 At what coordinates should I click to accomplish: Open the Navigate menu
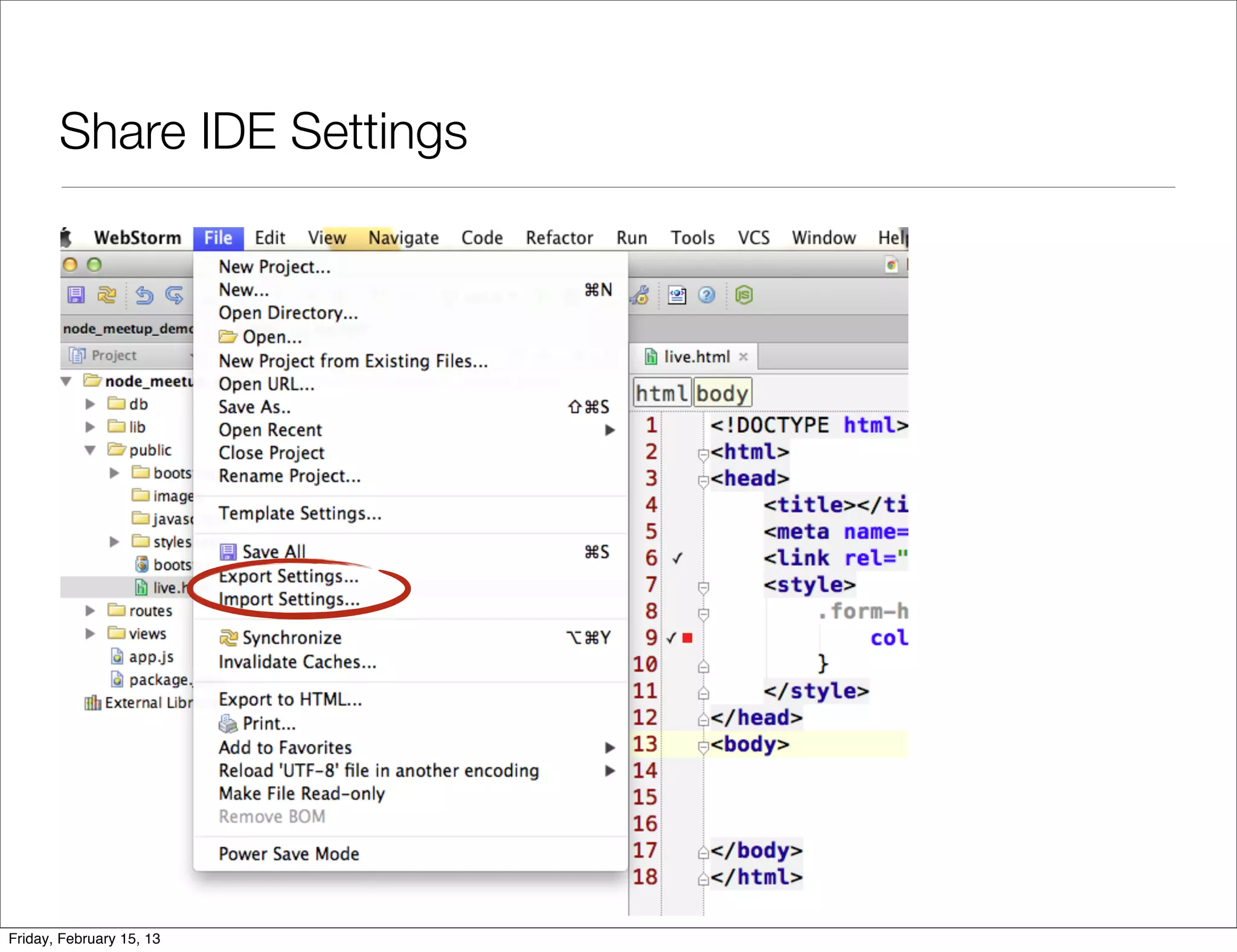point(403,238)
